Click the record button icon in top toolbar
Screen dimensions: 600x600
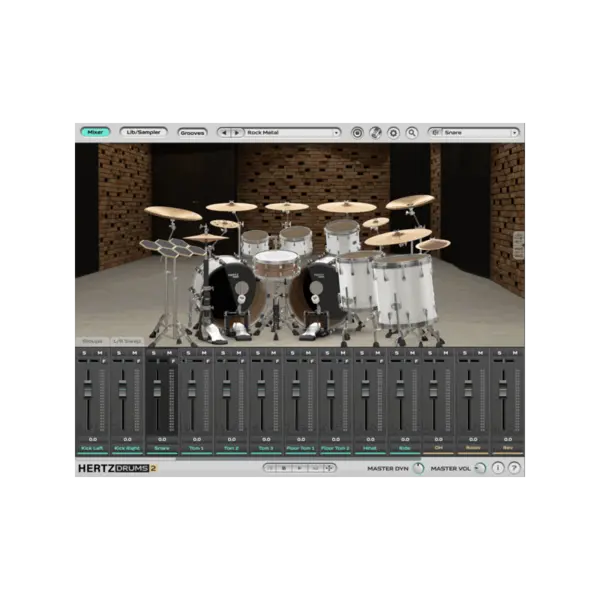pyautogui.click(x=357, y=133)
